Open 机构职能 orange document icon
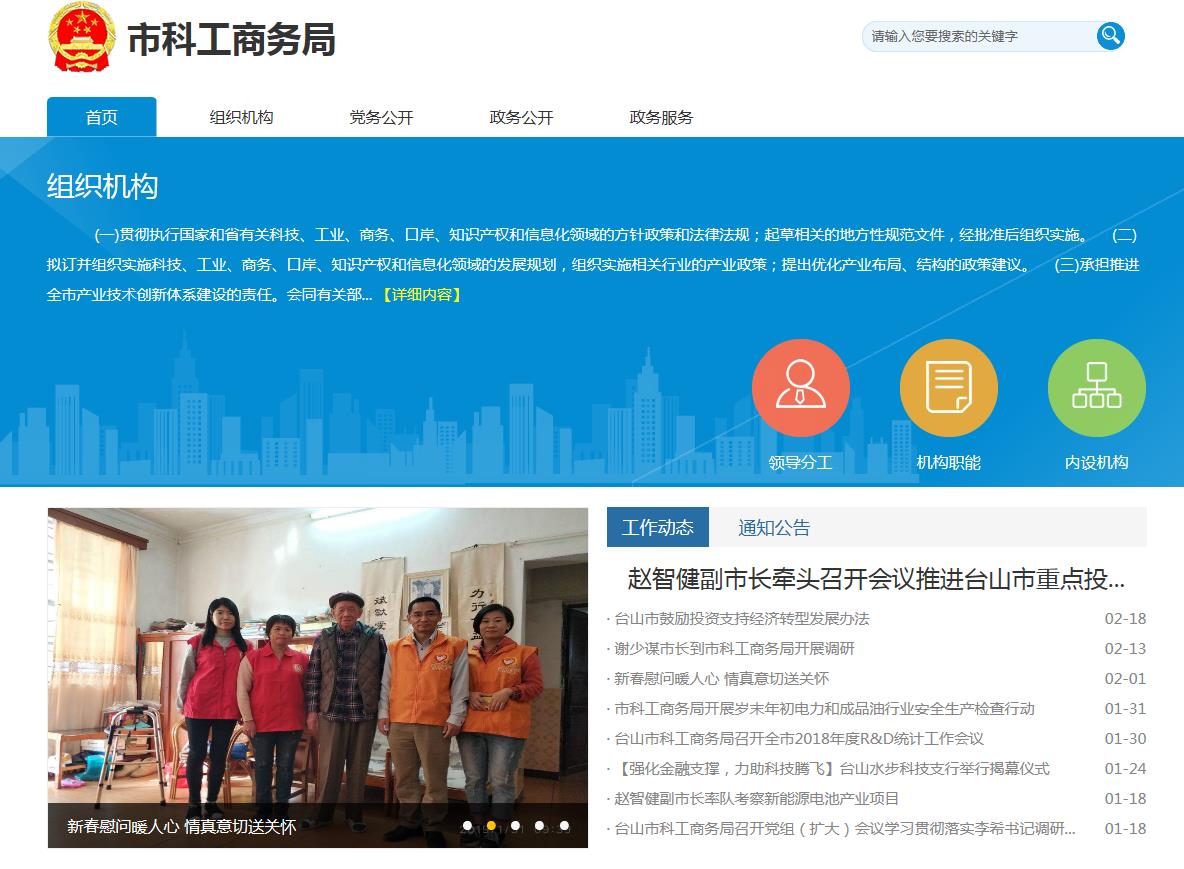This screenshot has width=1184, height=869. pos(948,388)
